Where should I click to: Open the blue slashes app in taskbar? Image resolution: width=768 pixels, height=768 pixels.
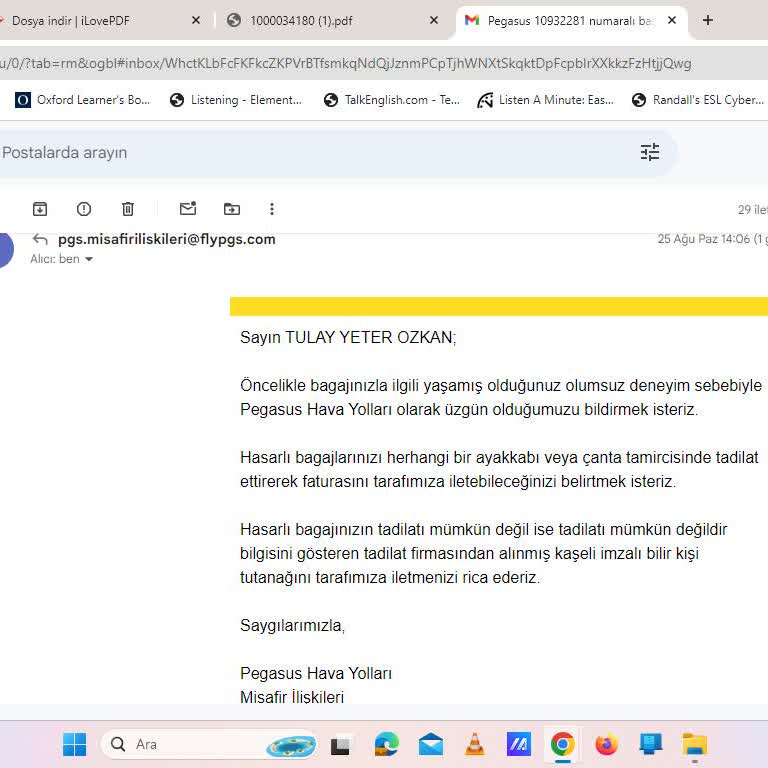tap(519, 744)
